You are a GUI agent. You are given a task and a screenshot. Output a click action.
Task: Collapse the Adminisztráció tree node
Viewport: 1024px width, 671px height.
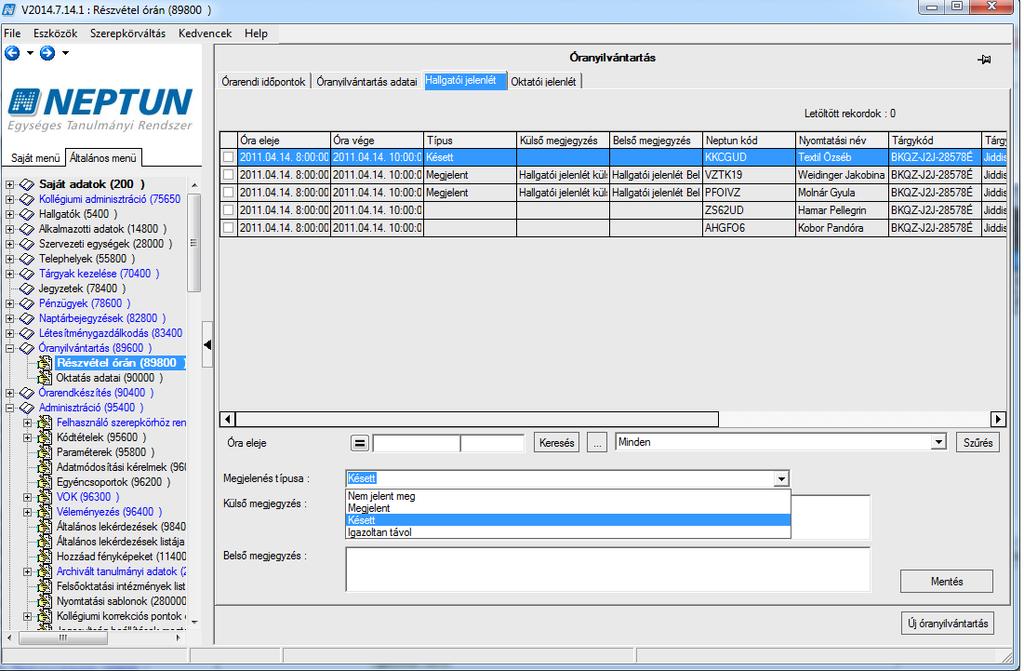coord(10,408)
